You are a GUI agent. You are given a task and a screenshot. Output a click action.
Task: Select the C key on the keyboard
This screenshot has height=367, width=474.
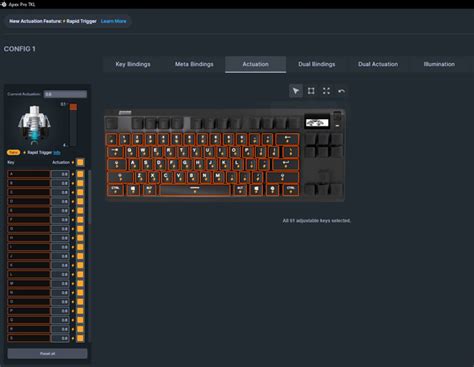(x=166, y=177)
